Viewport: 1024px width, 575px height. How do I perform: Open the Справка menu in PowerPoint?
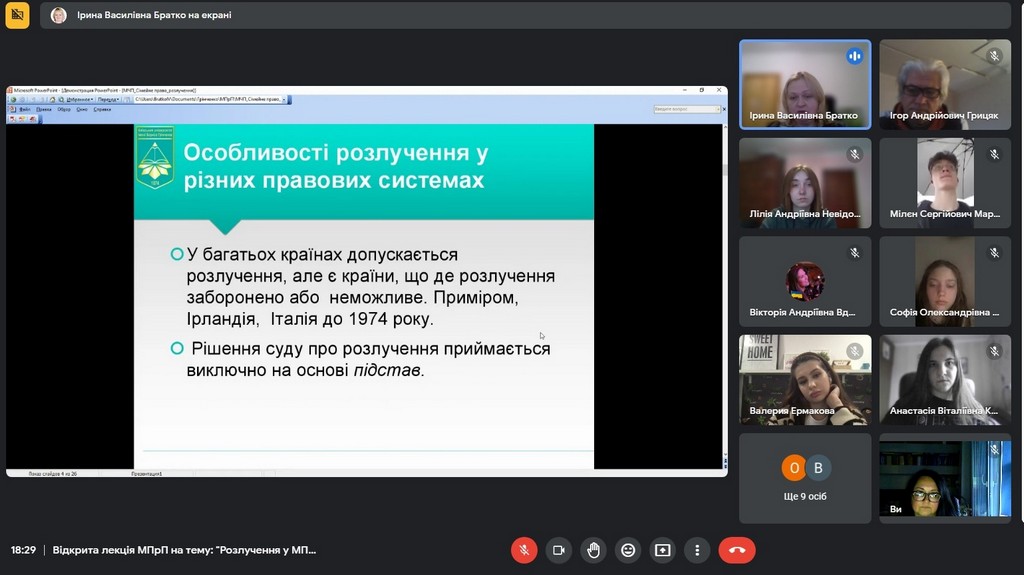(102, 109)
